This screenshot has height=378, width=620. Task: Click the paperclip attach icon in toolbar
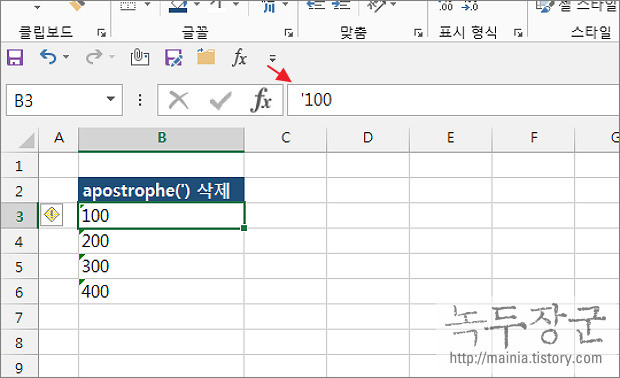coord(140,57)
